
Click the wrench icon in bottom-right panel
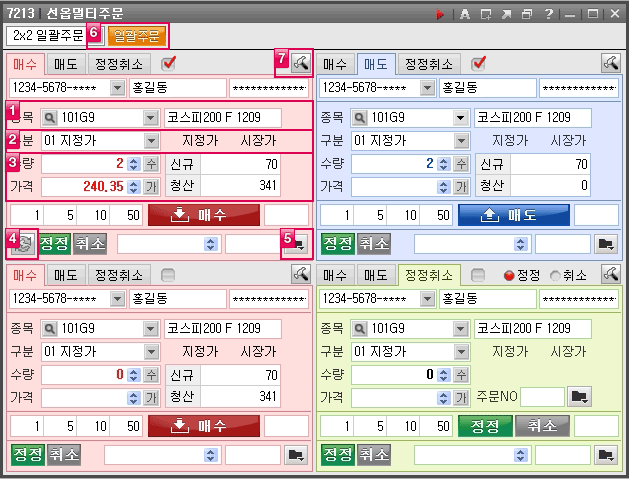pyautogui.click(x=610, y=274)
